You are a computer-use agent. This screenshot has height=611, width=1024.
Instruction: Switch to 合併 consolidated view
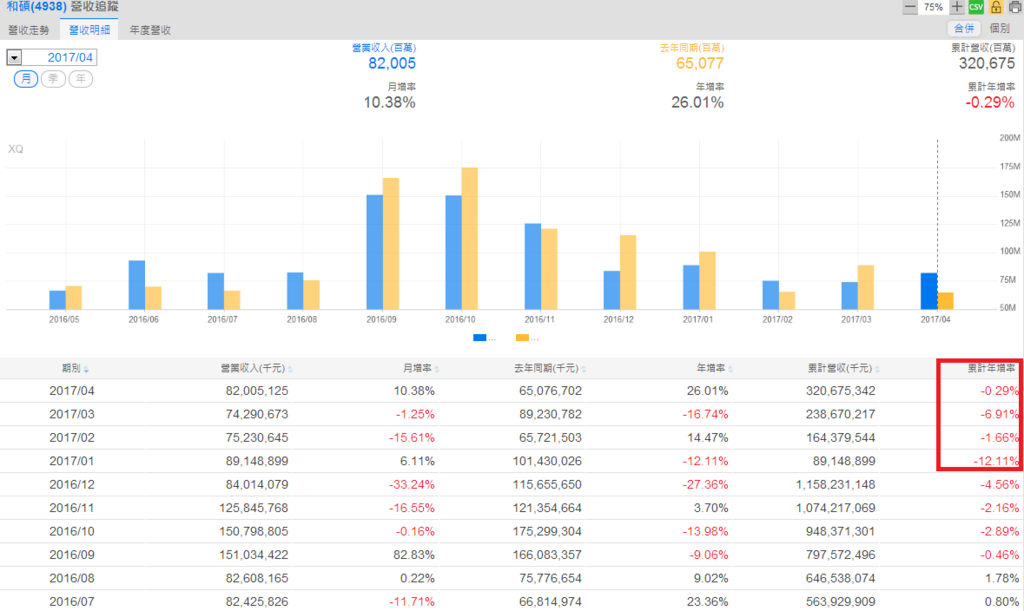(x=964, y=28)
